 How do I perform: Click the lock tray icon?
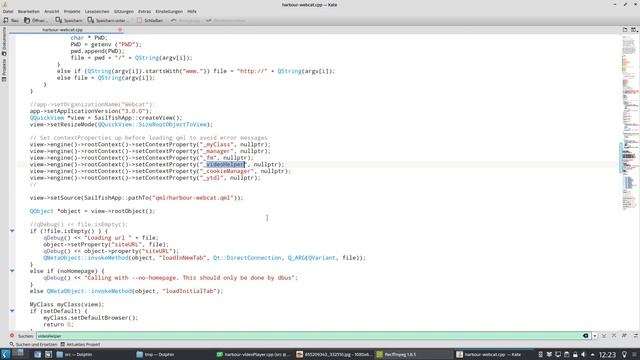coord(575,354)
